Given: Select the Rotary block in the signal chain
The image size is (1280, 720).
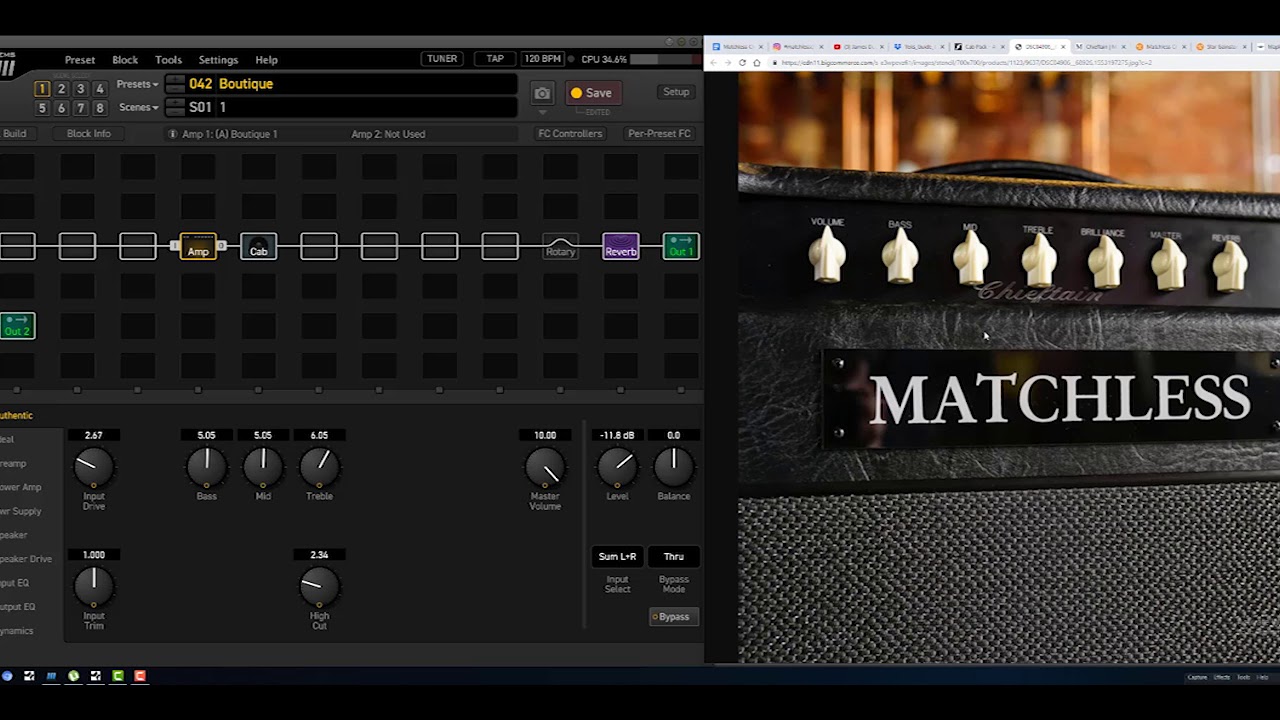Looking at the screenshot, I should (x=560, y=247).
